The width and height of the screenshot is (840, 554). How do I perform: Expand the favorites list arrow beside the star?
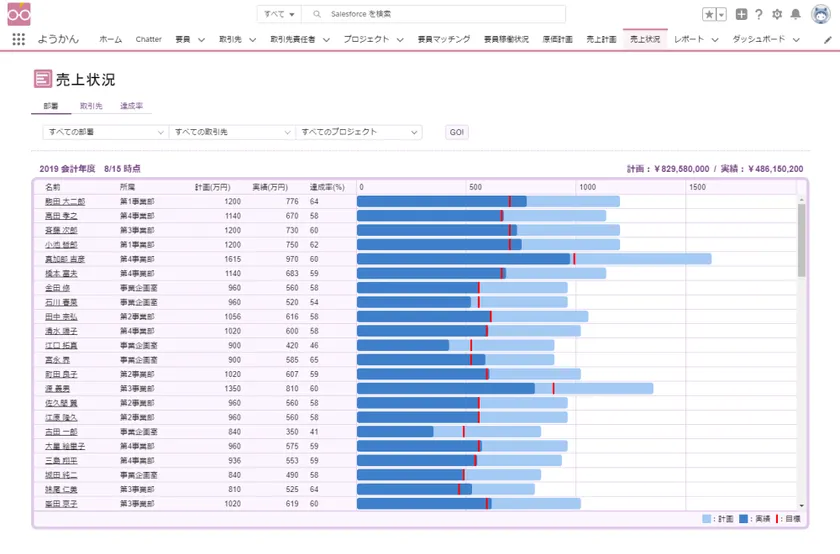[x=722, y=14]
